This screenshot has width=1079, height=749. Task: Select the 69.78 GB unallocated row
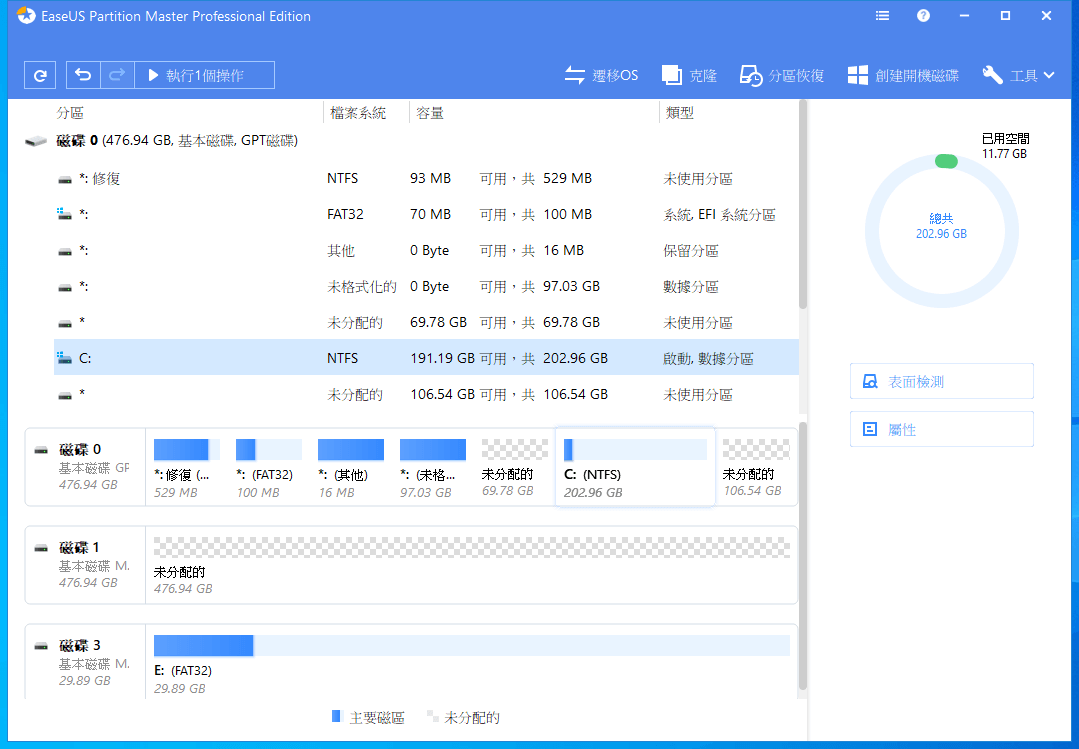(426, 322)
